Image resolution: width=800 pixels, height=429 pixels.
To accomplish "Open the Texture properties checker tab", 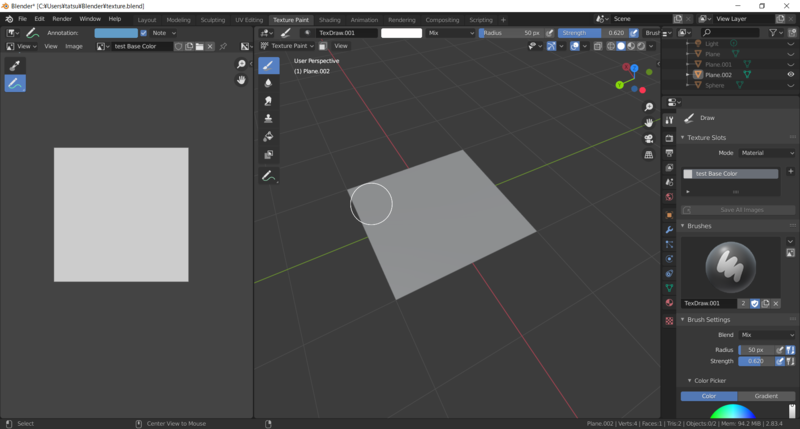I will point(669,321).
